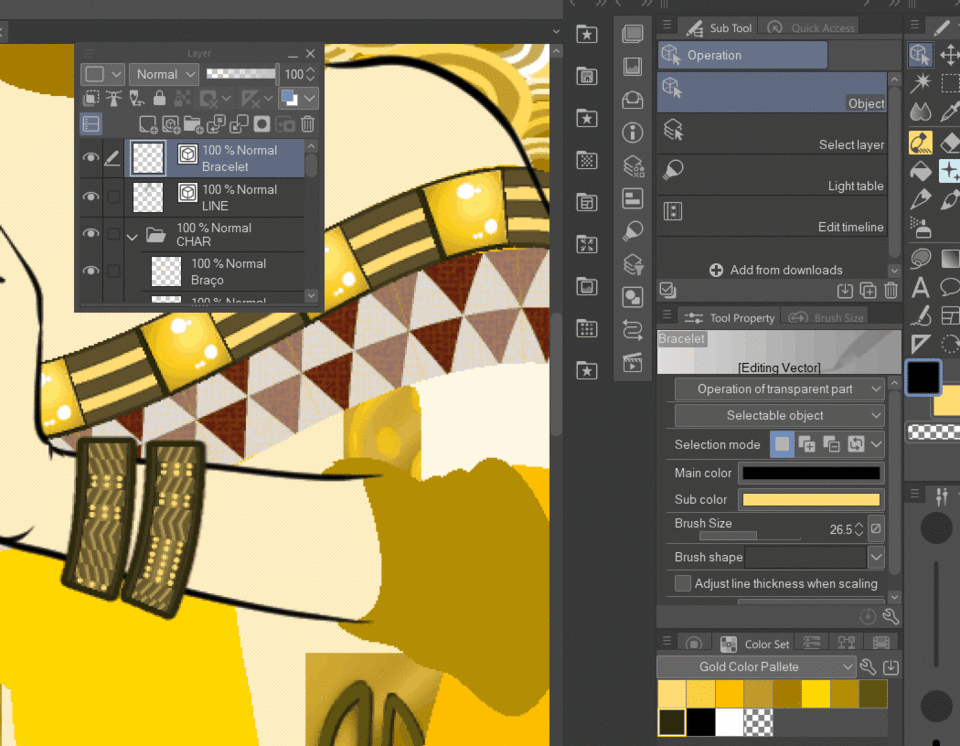Click the New vector layer icon
The width and height of the screenshot is (960, 746).
[x=171, y=124]
